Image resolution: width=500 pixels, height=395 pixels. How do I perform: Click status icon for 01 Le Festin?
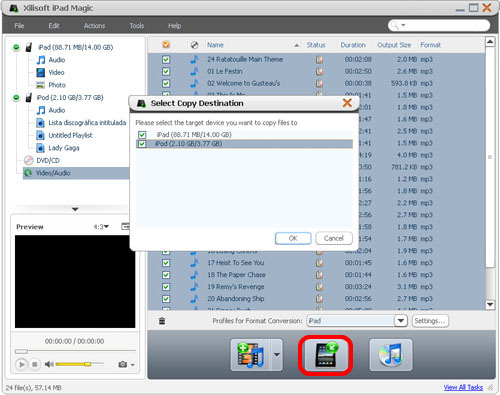click(319, 71)
